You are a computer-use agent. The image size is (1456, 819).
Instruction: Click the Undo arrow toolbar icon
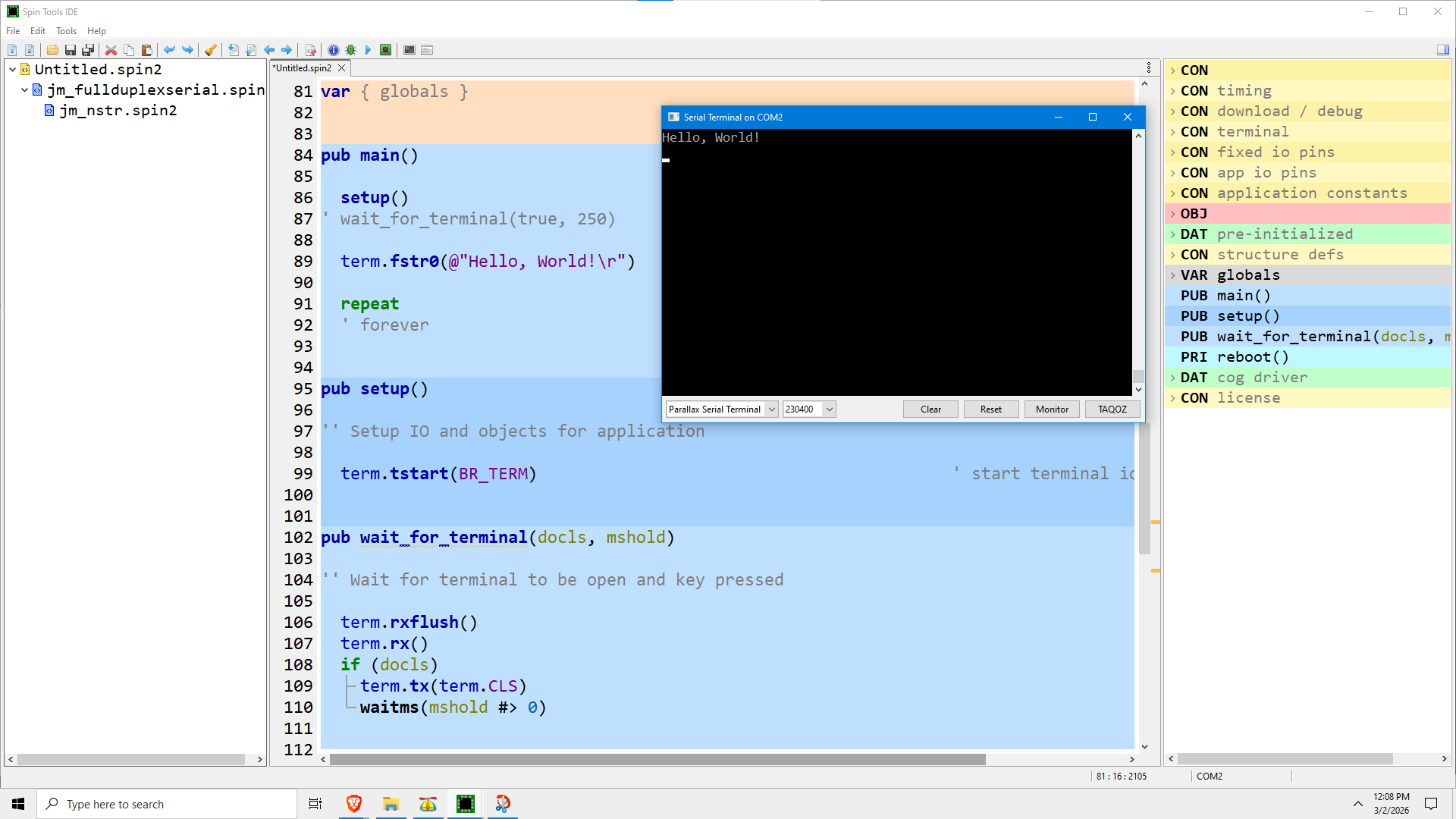169,50
